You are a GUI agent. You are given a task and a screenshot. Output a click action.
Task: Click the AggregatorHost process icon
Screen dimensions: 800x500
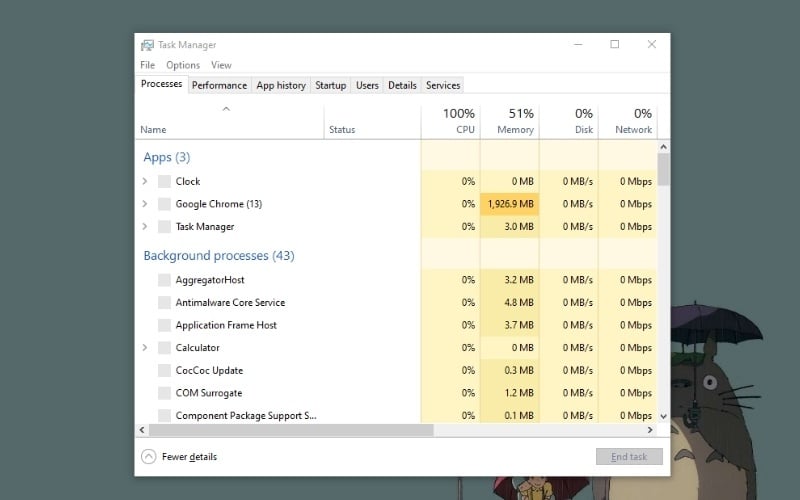(164, 280)
